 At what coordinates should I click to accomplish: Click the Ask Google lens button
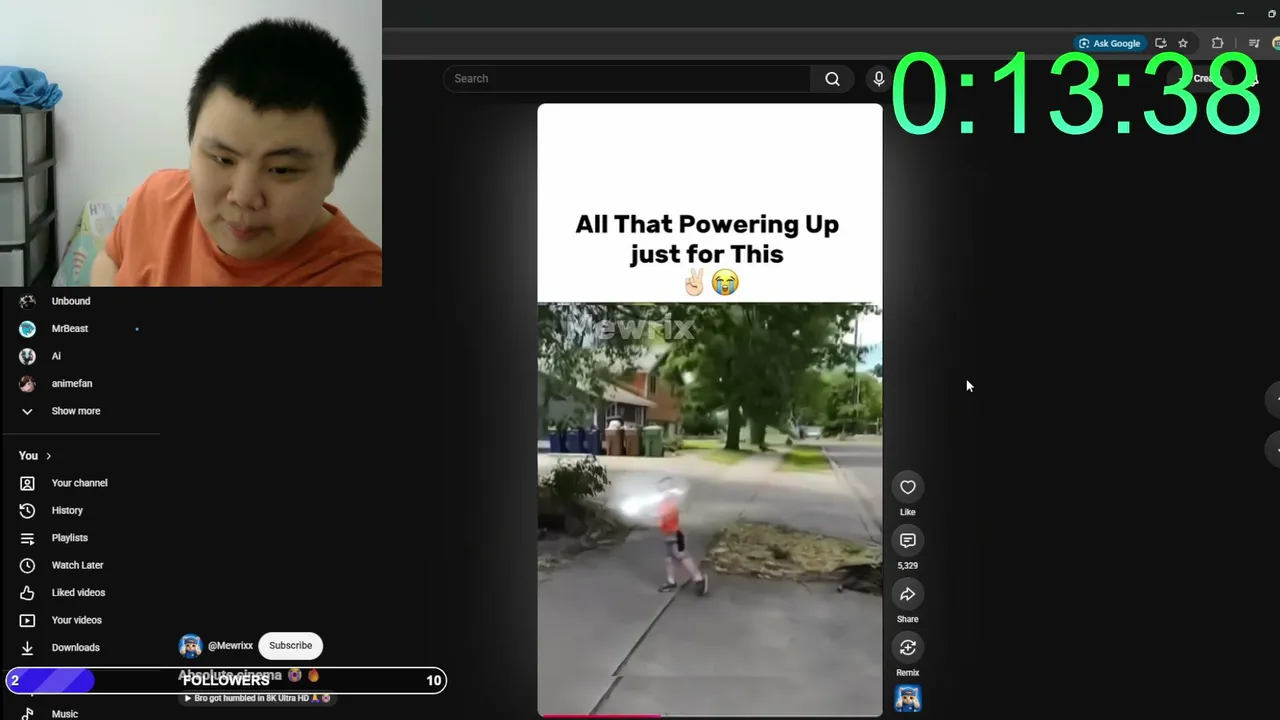1109,43
